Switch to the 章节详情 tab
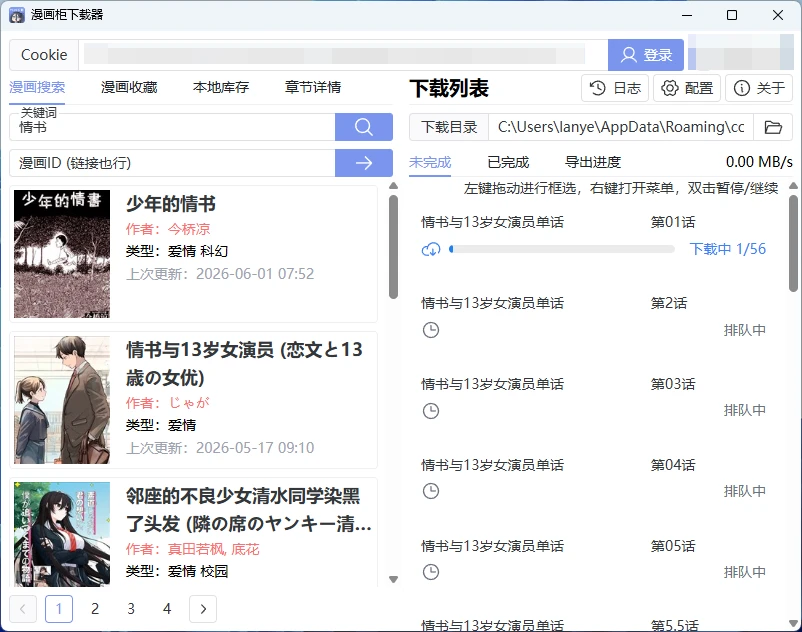Image resolution: width=802 pixels, height=632 pixels. click(x=313, y=87)
